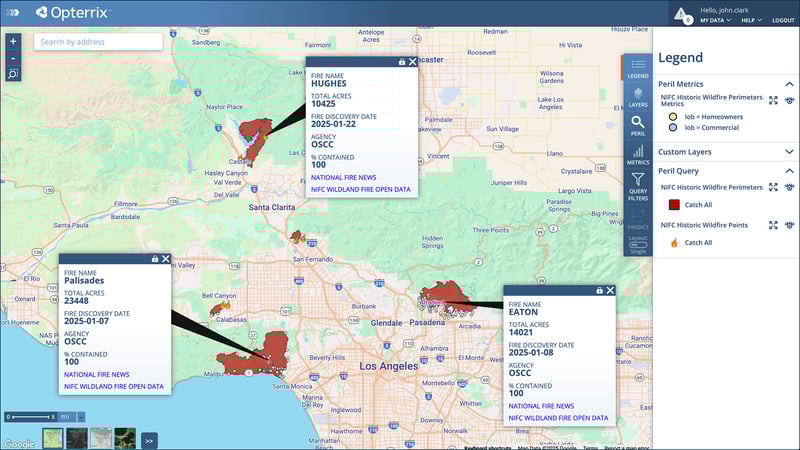Viewport: 800px width, 450px height.
Task: Close the Palisades fire popup
Action: tap(166, 259)
